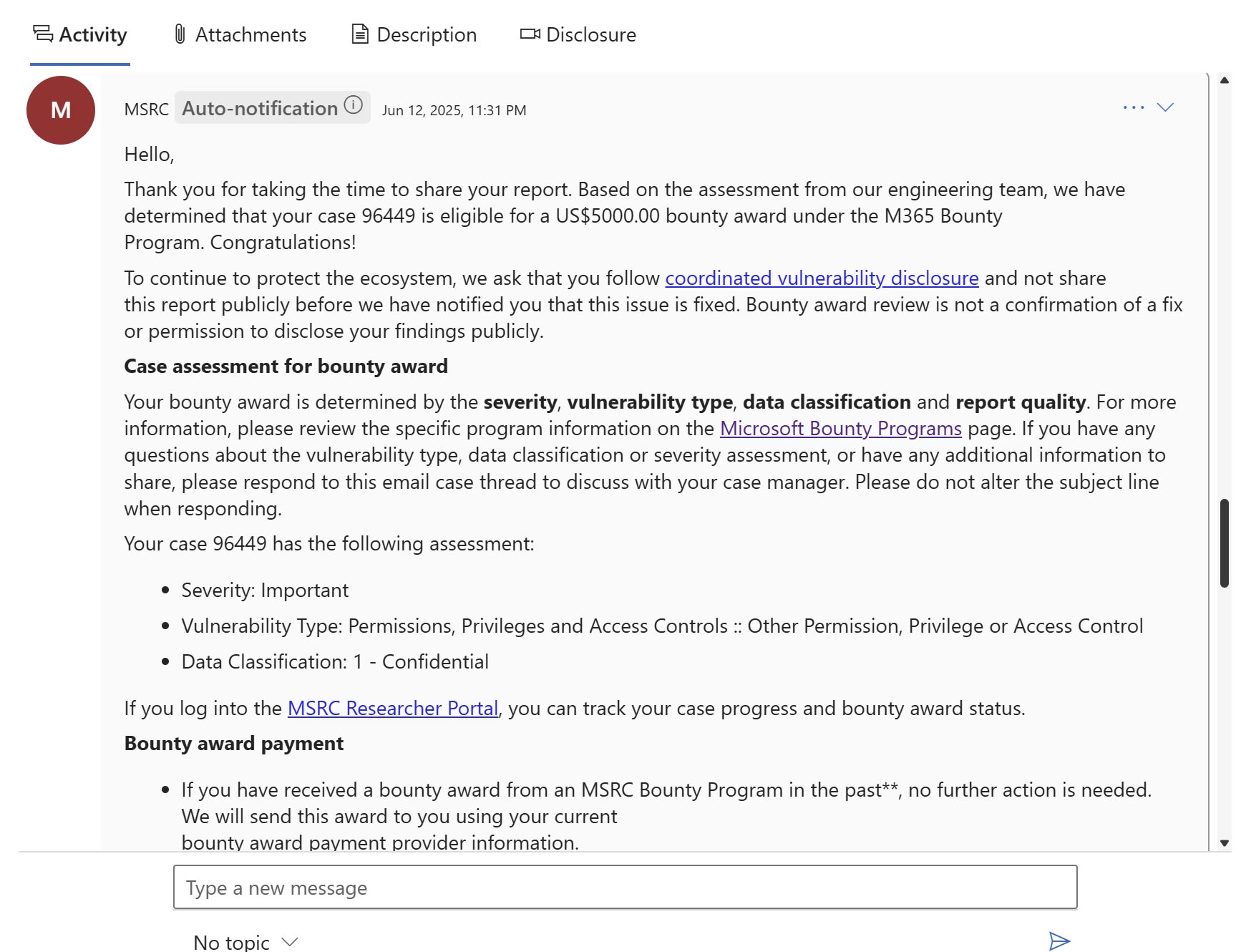This screenshot has width=1241, height=952.
Task: Click the Disclosure camera icon
Action: click(530, 34)
